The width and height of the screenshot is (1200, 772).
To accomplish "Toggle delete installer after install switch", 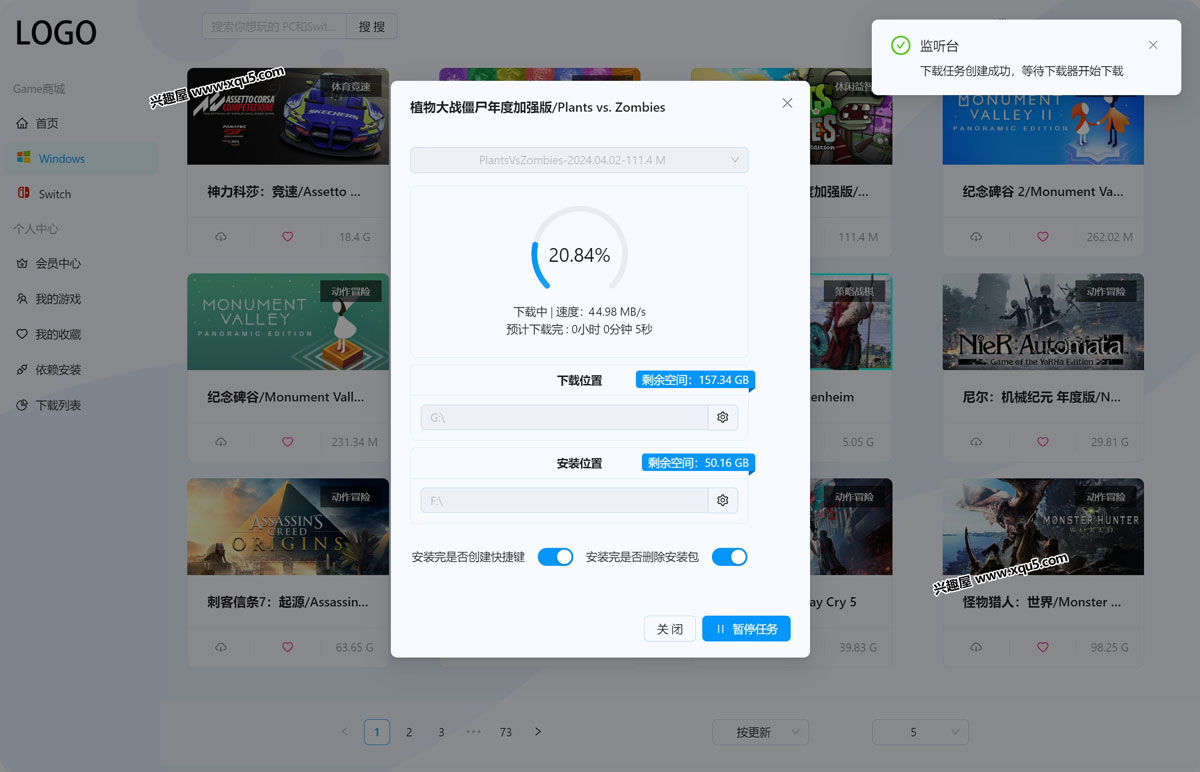I will (x=730, y=557).
